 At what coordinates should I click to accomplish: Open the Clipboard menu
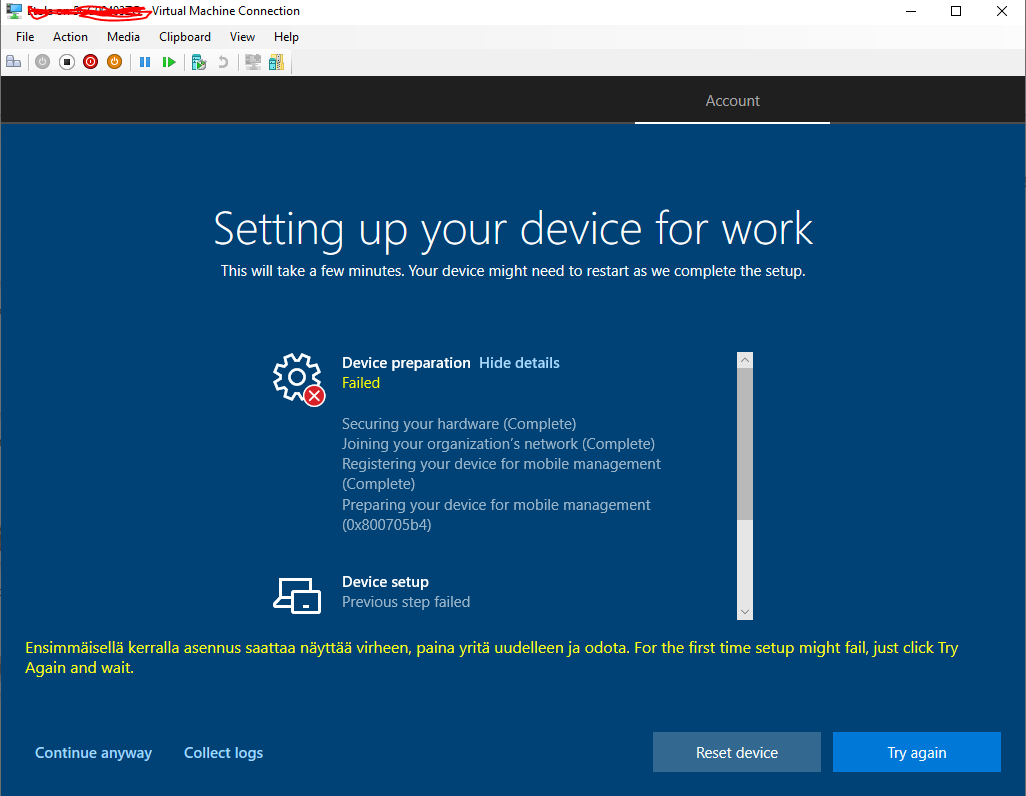[184, 36]
